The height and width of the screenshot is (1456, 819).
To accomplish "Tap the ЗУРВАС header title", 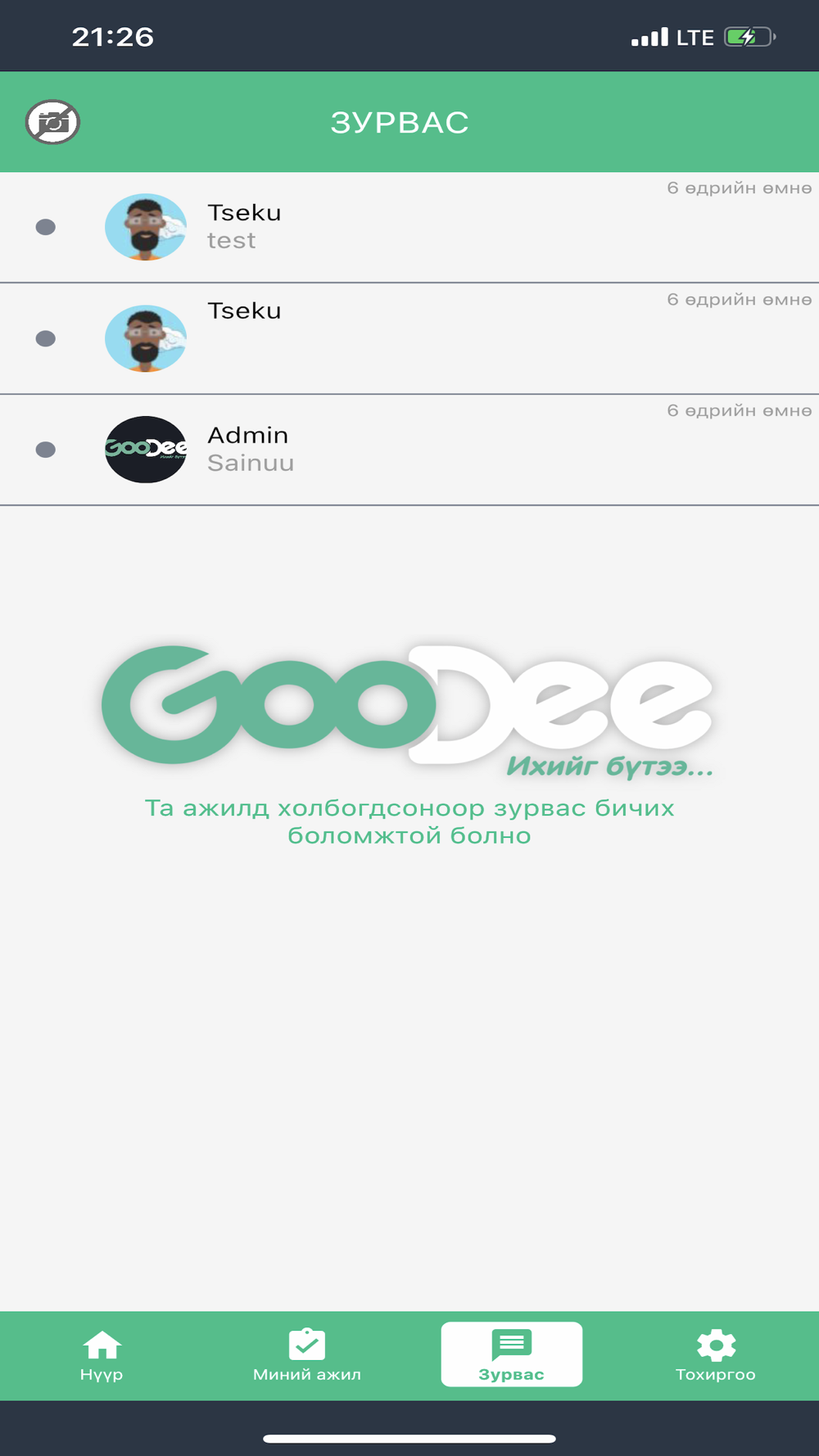I will [x=400, y=122].
